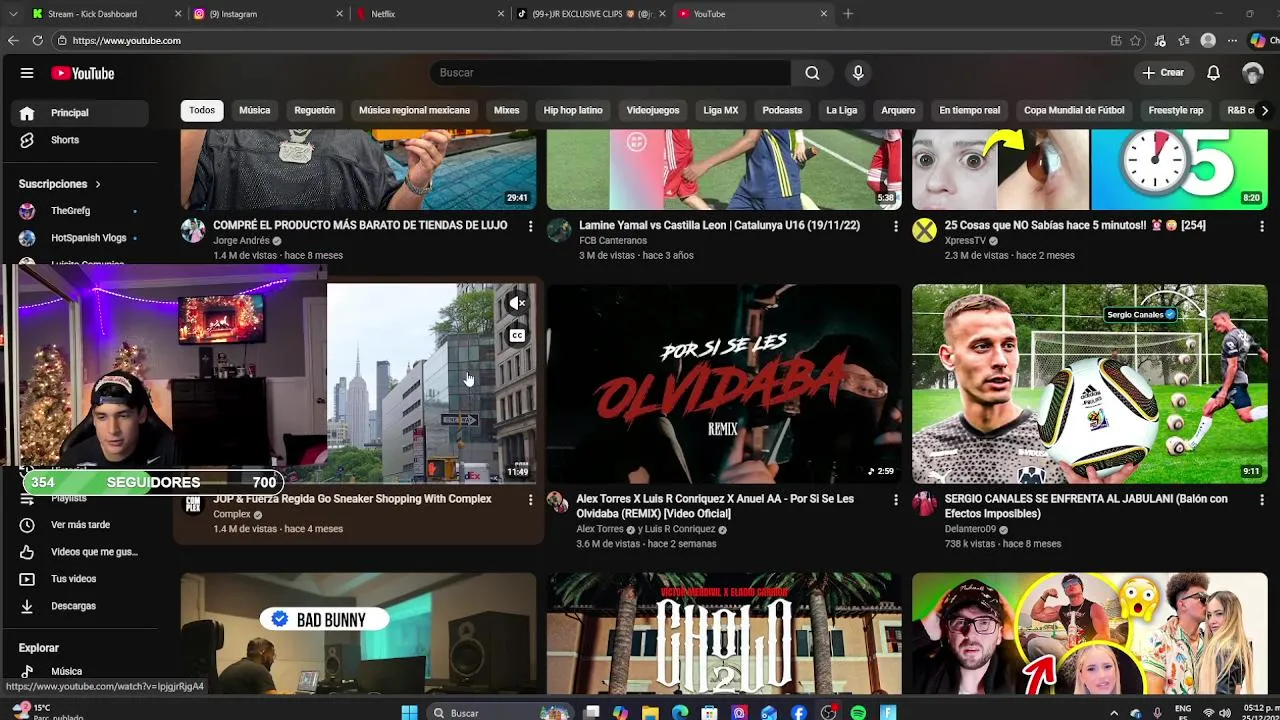Select the Hip hop latino chip
The width and height of the screenshot is (1280, 720).
pos(573,111)
